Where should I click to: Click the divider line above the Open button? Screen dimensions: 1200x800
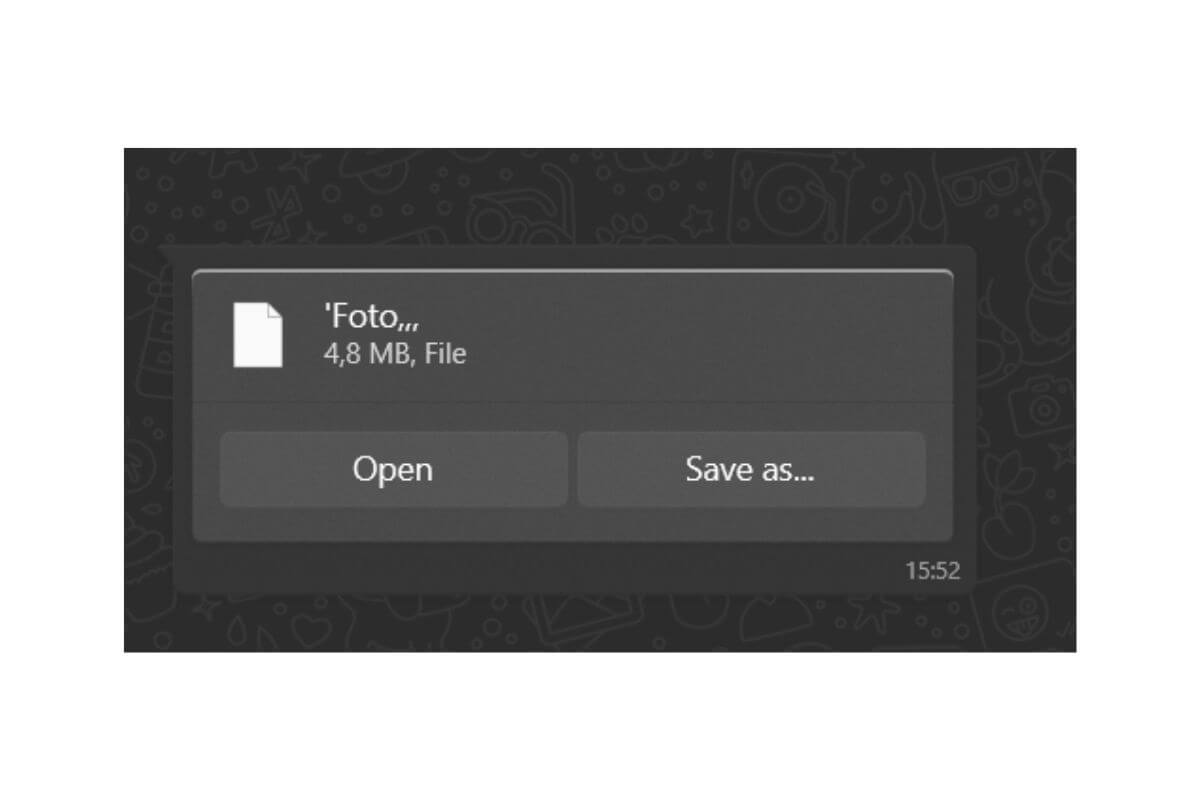tap(572, 402)
